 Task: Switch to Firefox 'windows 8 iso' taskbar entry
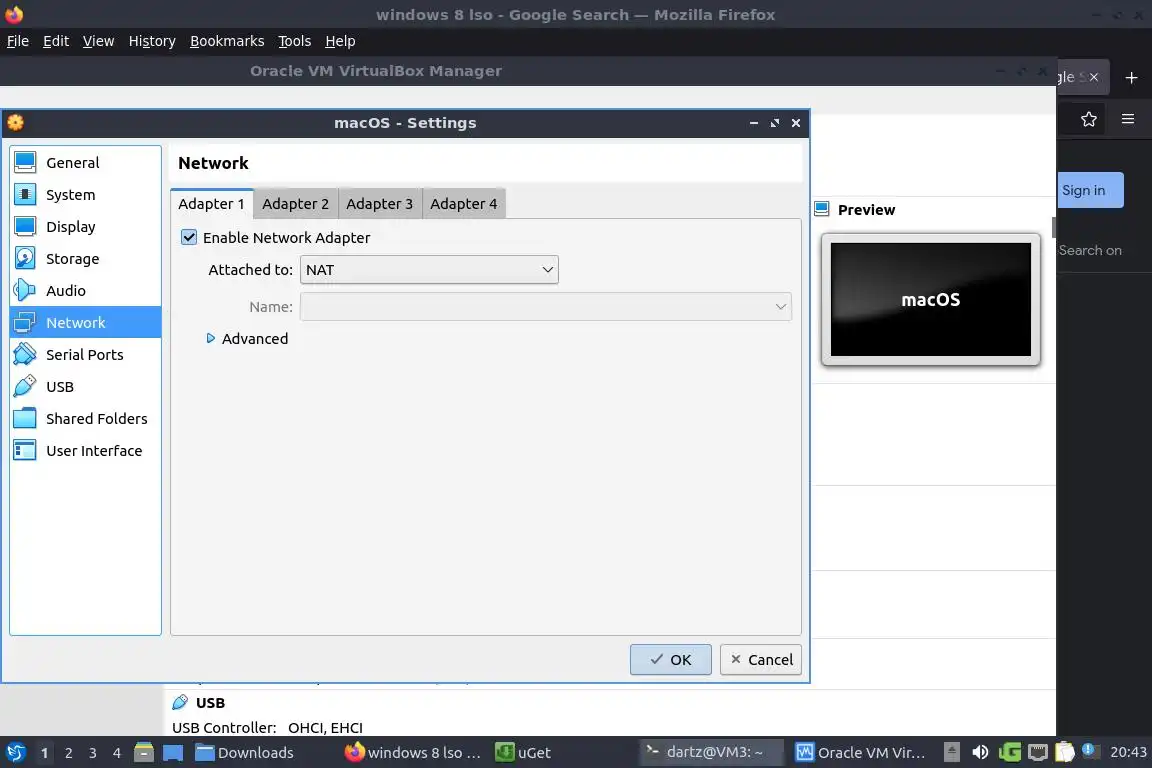coord(413,753)
